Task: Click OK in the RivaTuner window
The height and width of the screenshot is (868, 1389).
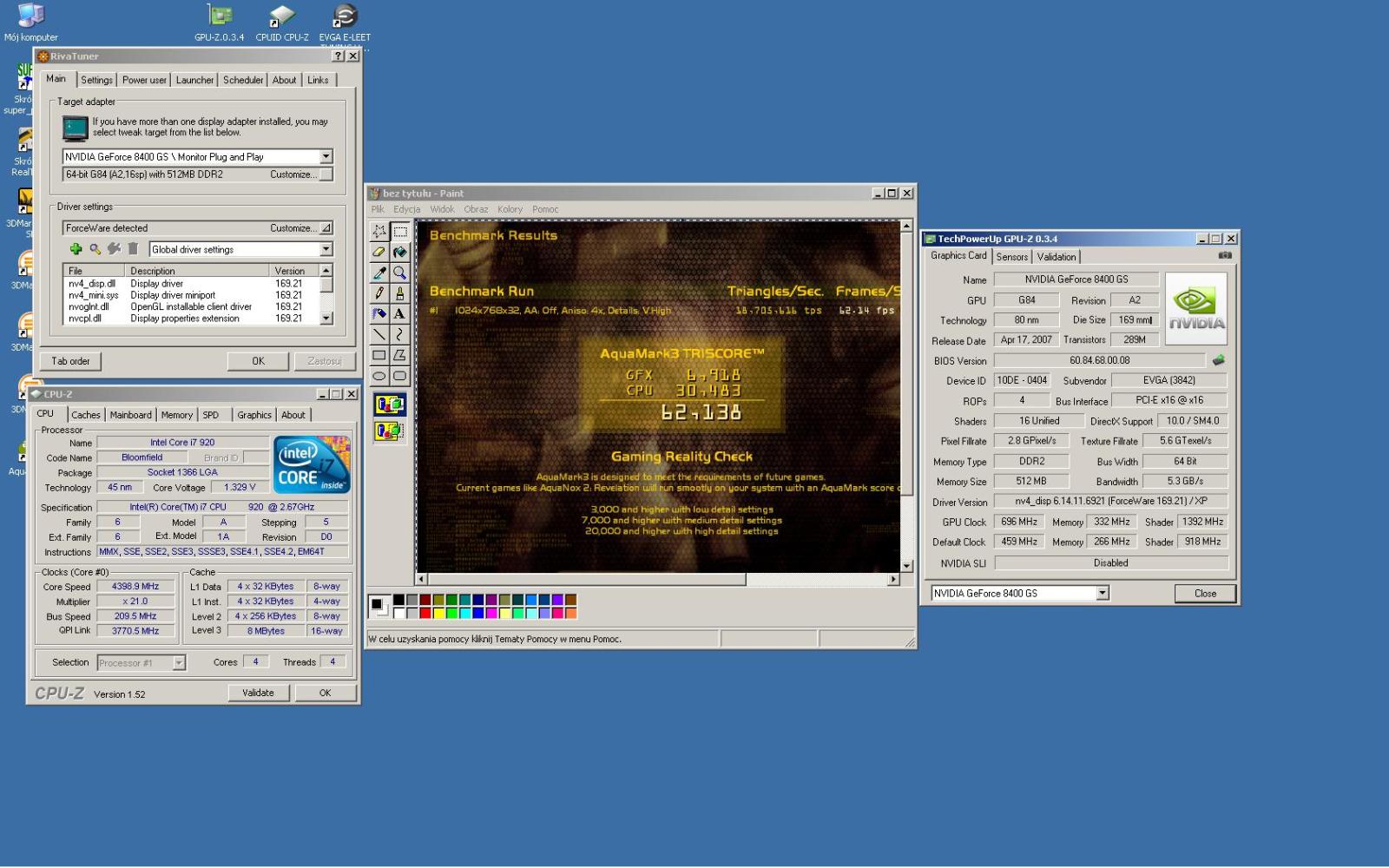Action: pos(259,361)
